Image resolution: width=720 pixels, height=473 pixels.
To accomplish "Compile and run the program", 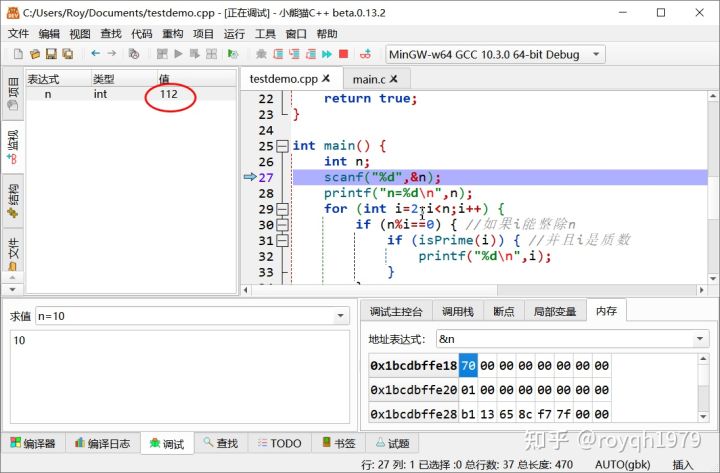I will coord(195,54).
